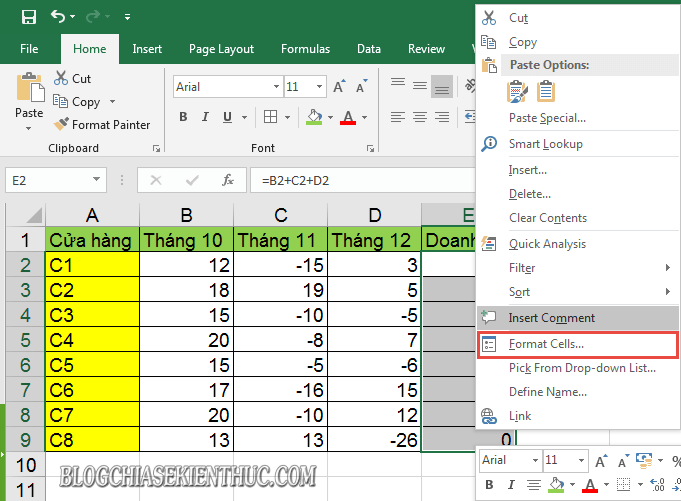Click the Save icon in the title bar
Screen dimensions: 681x501
point(29,17)
